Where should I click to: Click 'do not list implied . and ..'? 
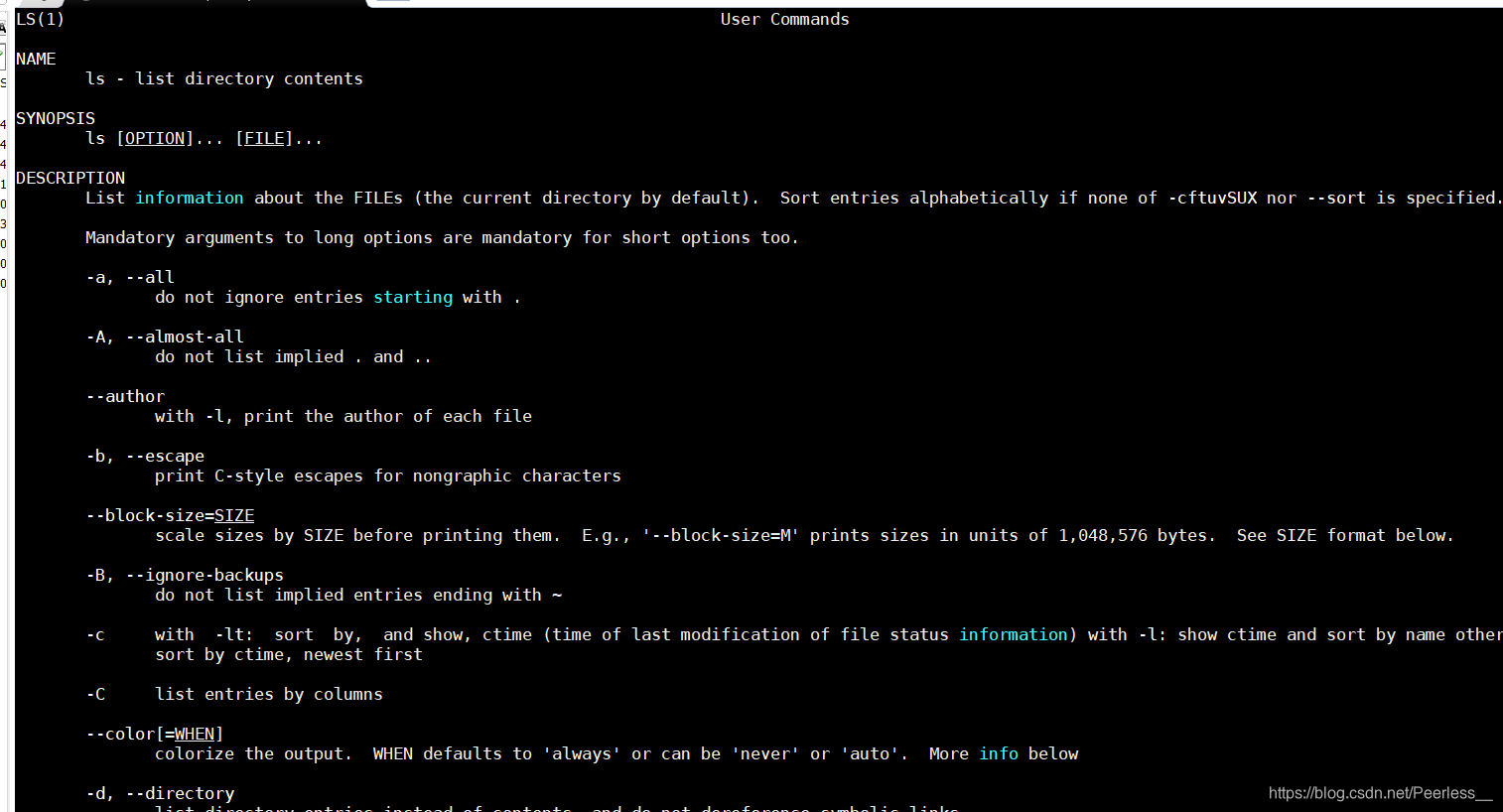pyautogui.click(x=294, y=356)
